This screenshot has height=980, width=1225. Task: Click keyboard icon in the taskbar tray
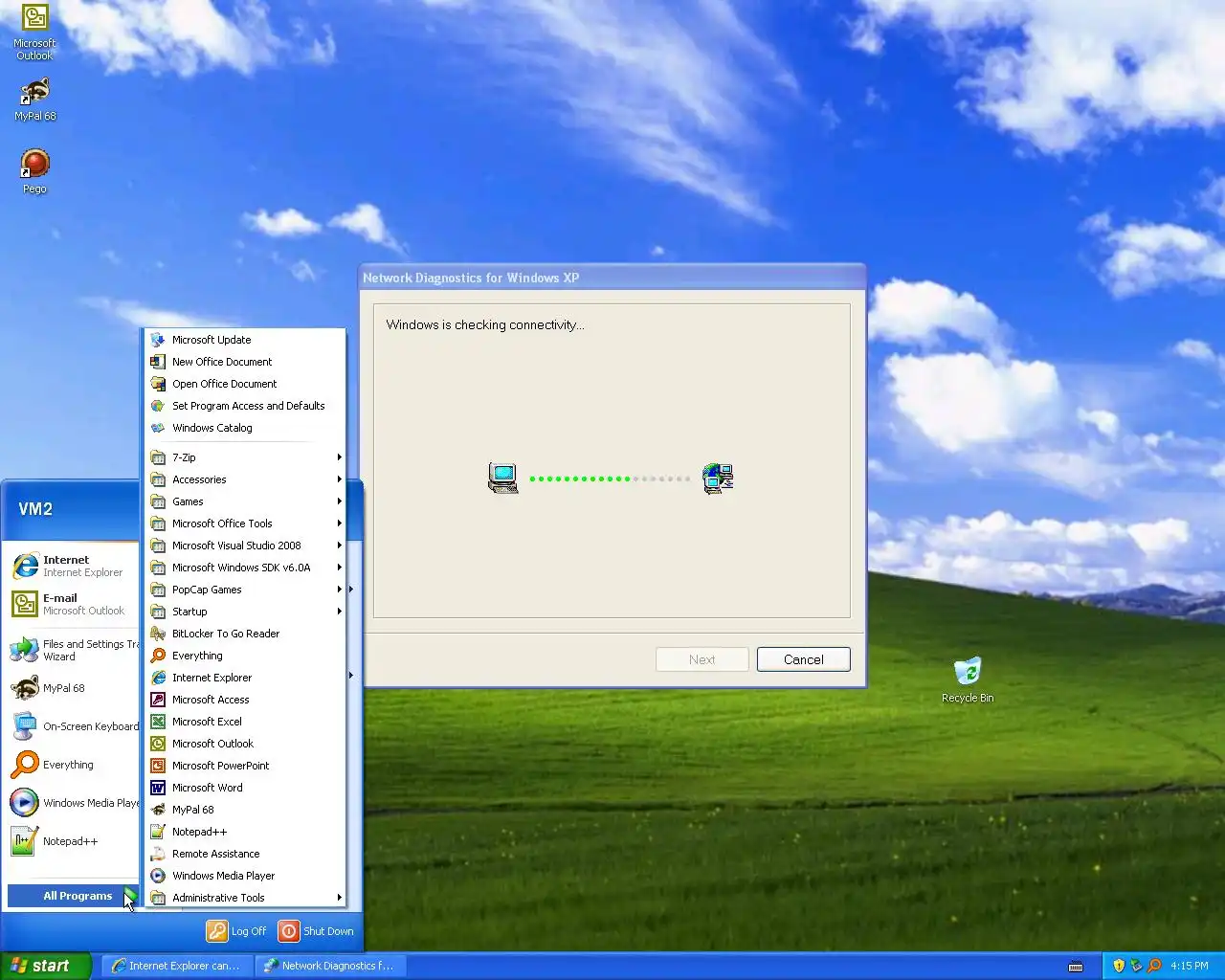click(x=1076, y=966)
